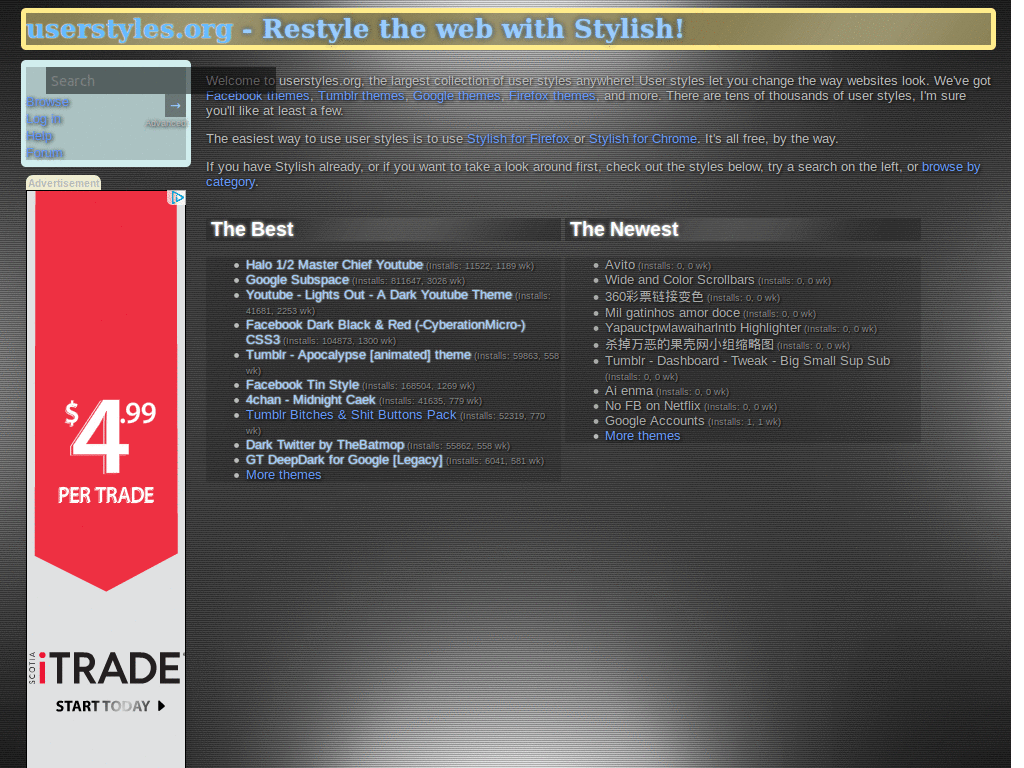Open the Avito style link
Viewport: 1024px width, 768px height.
click(x=620, y=265)
